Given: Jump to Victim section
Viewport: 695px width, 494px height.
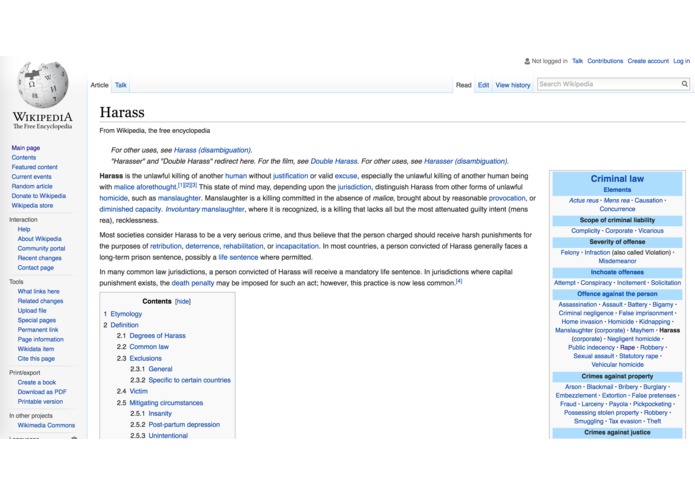Looking at the screenshot, I should (x=138, y=392).
